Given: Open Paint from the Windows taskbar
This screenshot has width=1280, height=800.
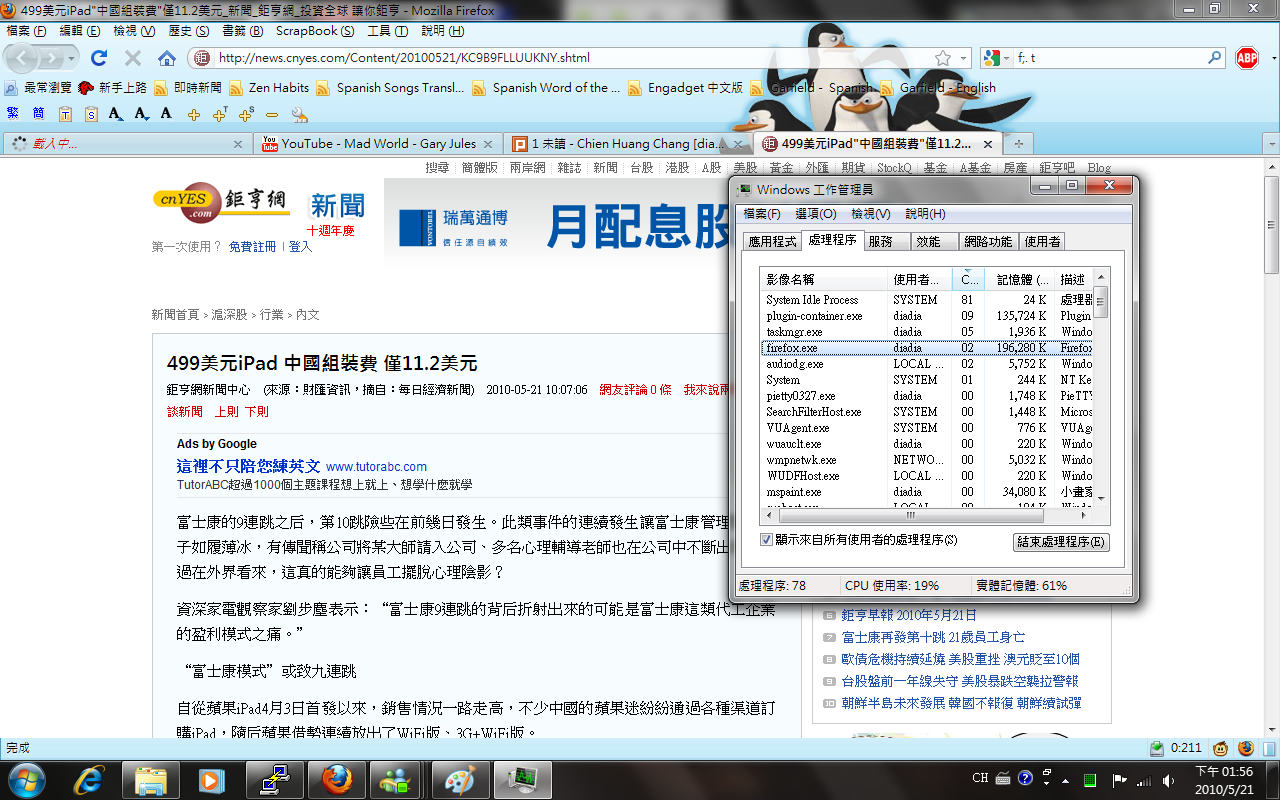Looking at the screenshot, I should coord(461,779).
